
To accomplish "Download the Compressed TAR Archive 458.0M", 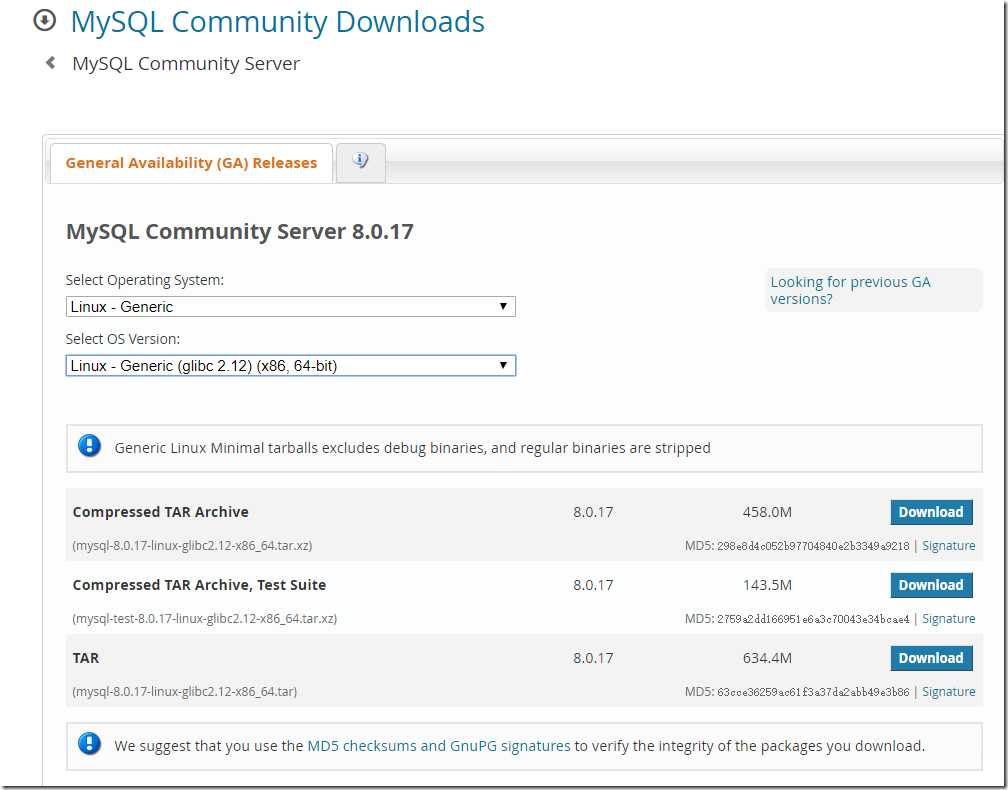I will [931, 512].
